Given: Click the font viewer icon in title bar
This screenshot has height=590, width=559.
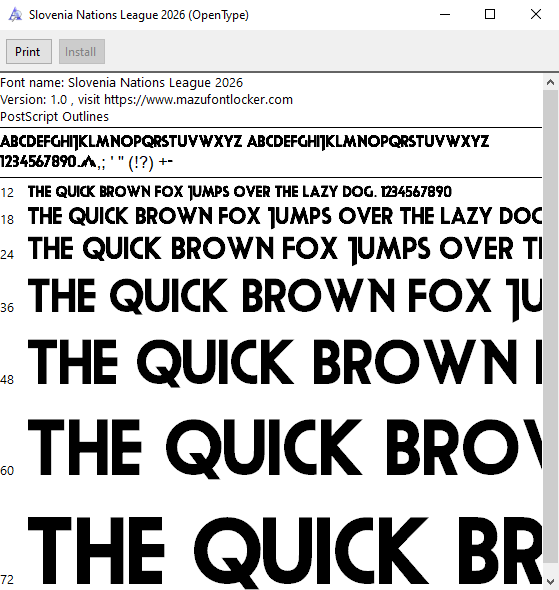Looking at the screenshot, I should coord(15,15).
